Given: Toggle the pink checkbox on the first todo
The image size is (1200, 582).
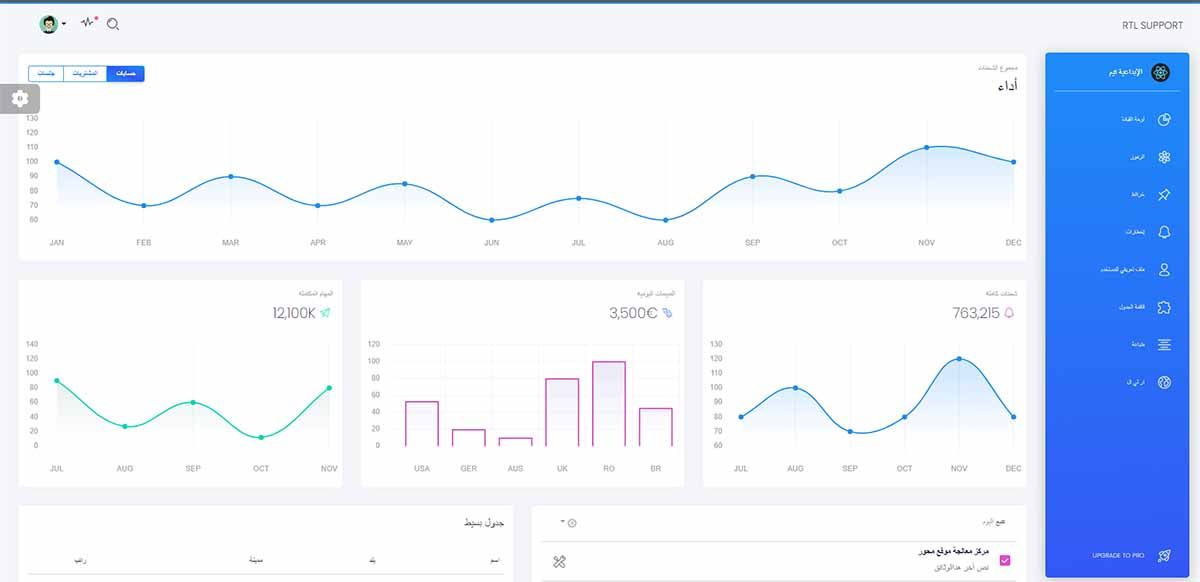Looking at the screenshot, I should (x=1007, y=559).
